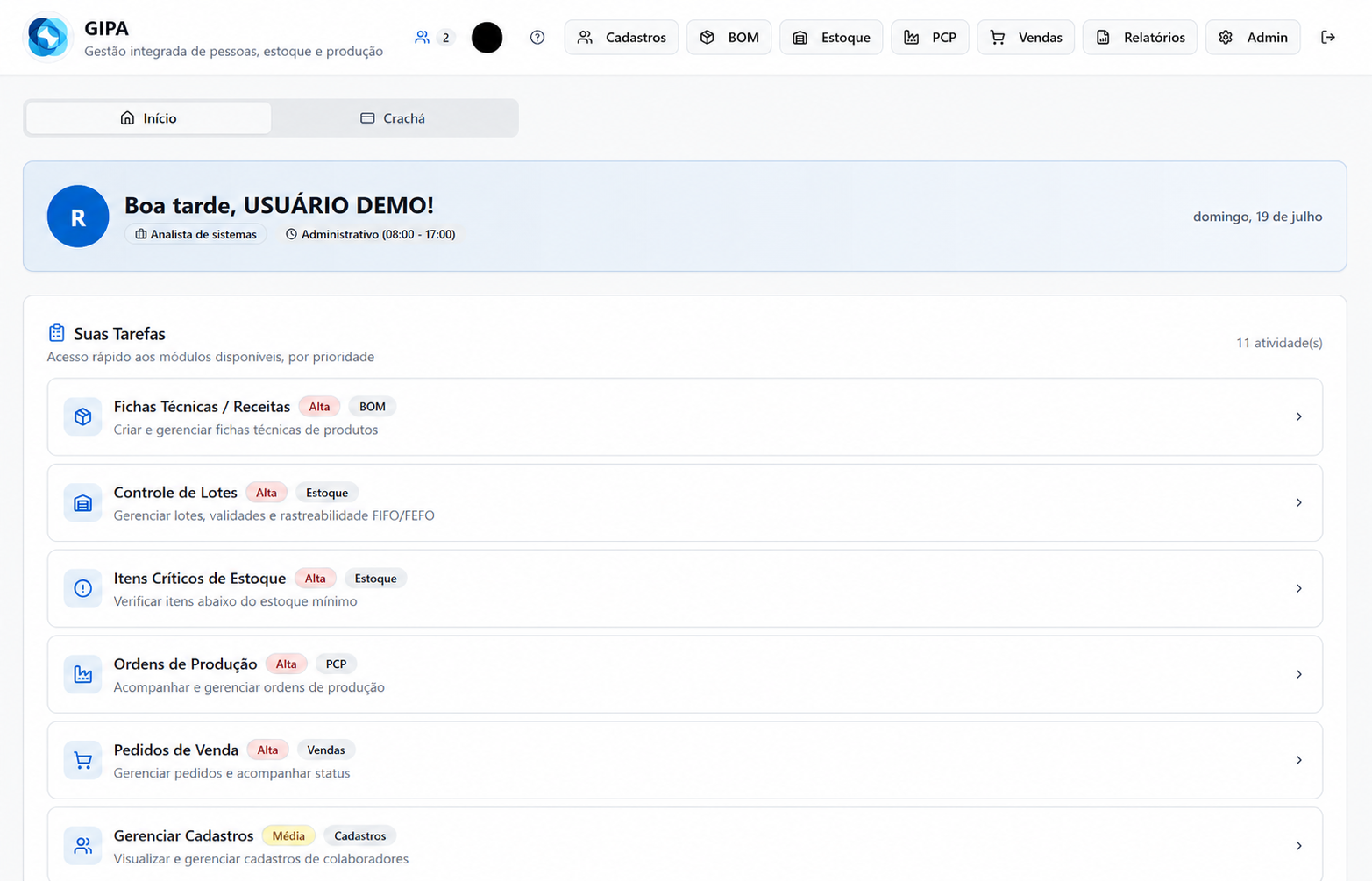The image size is (1372, 881).
Task: Expand Controle de Lotes chevron
Action: (1298, 502)
